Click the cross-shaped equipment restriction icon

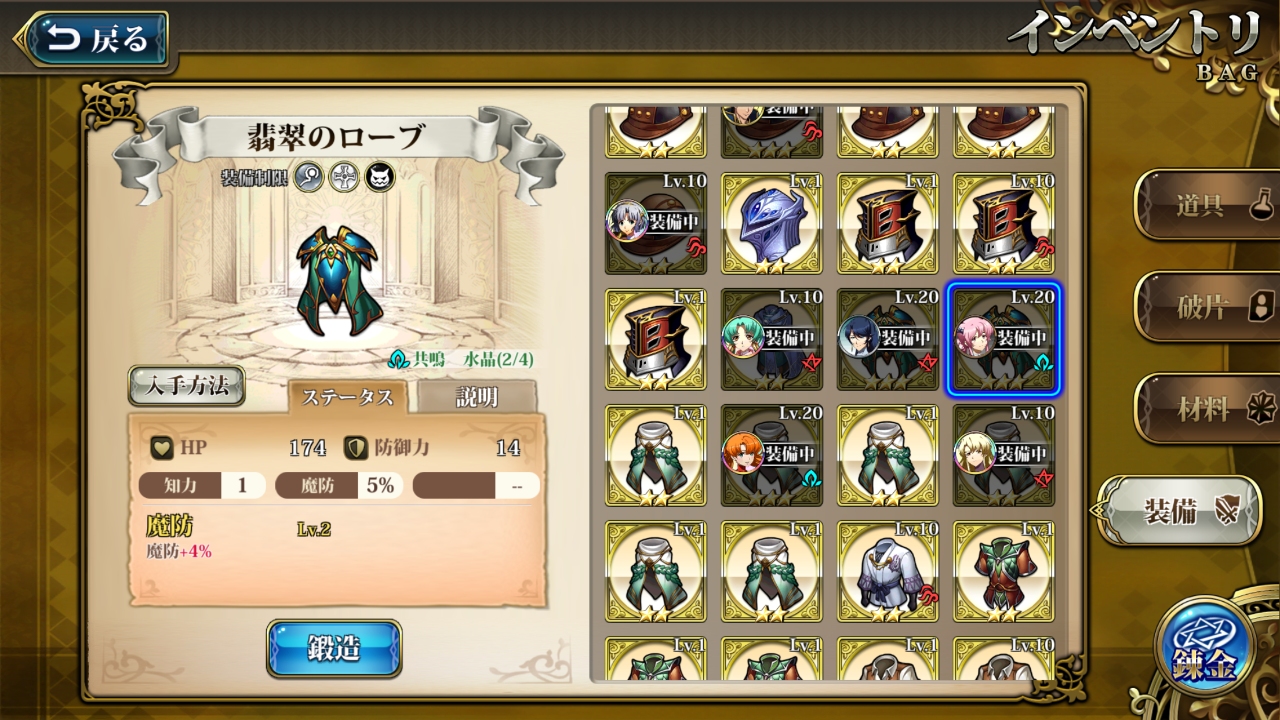(344, 178)
